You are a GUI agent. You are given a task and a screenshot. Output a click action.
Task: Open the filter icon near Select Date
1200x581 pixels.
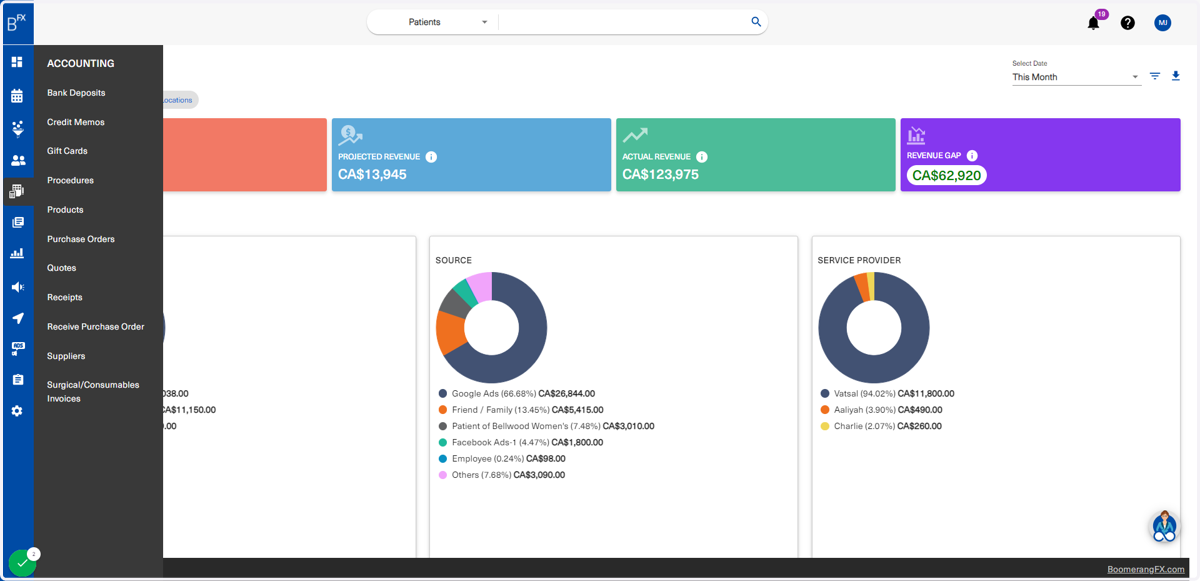pos(1155,76)
